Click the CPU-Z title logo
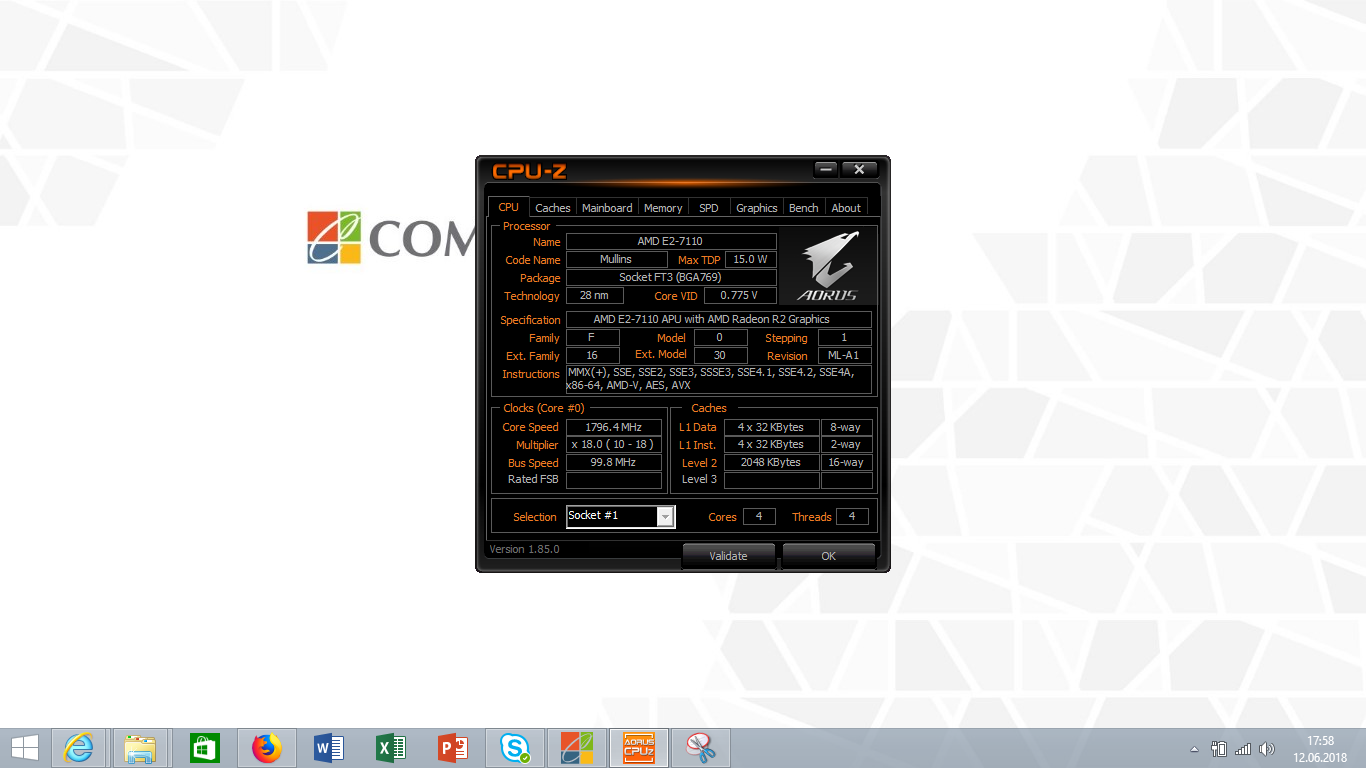This screenshot has height=768, width=1366. (x=530, y=171)
